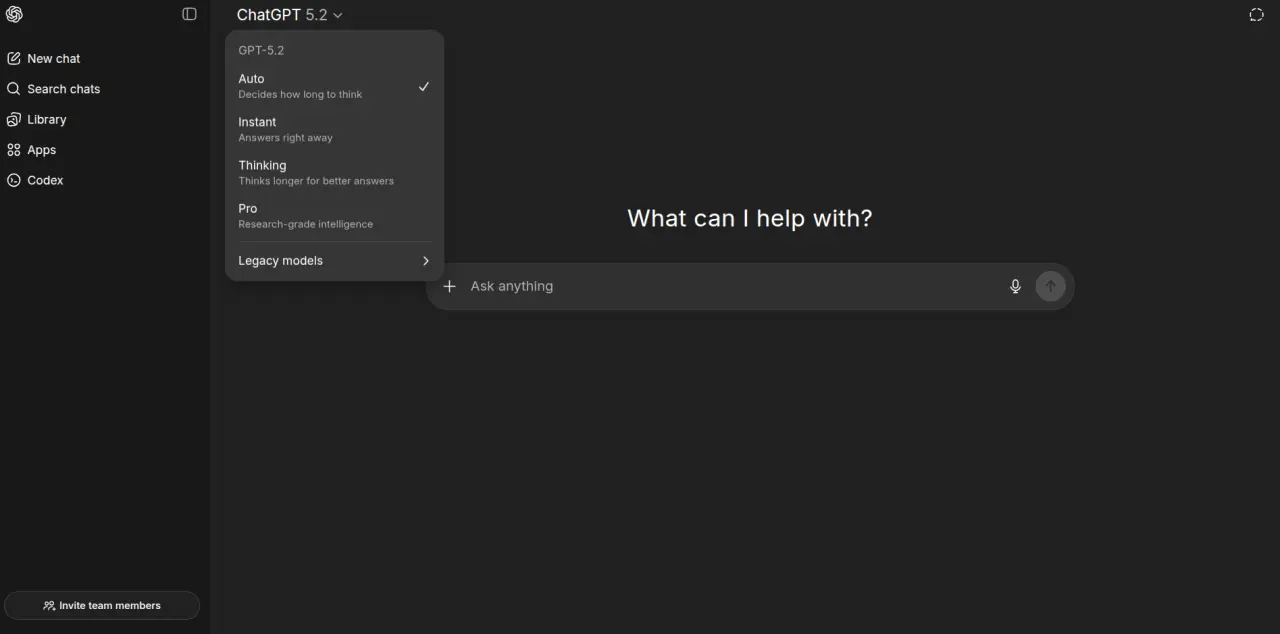1280x634 pixels.
Task: Click the Invite team members button
Action: click(102, 606)
